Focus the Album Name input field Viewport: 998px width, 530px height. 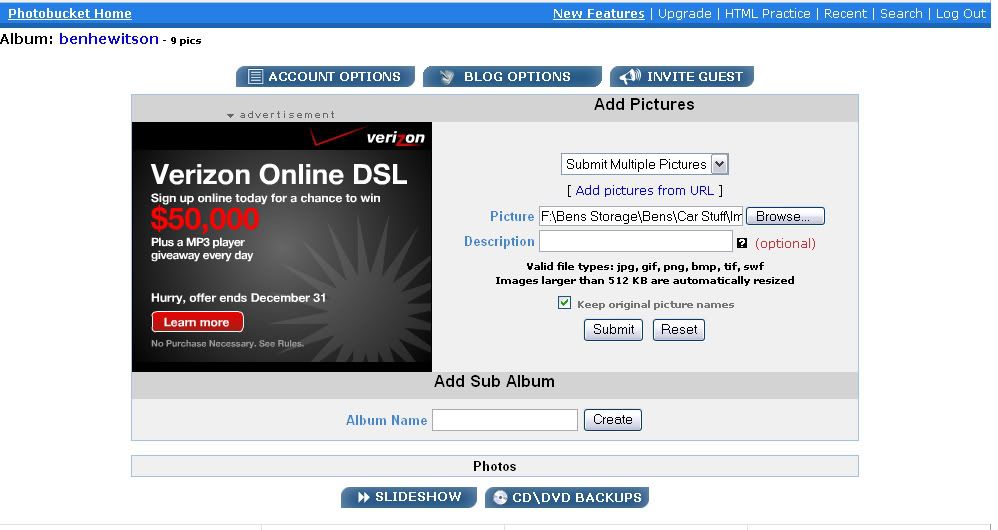point(505,420)
